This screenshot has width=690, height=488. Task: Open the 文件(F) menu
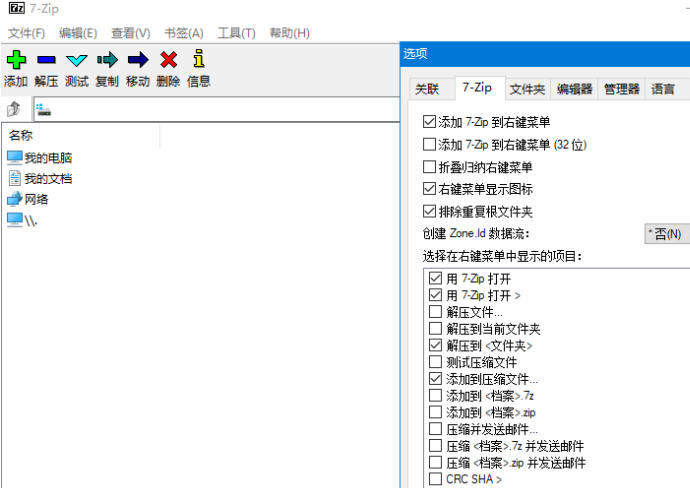coord(26,33)
